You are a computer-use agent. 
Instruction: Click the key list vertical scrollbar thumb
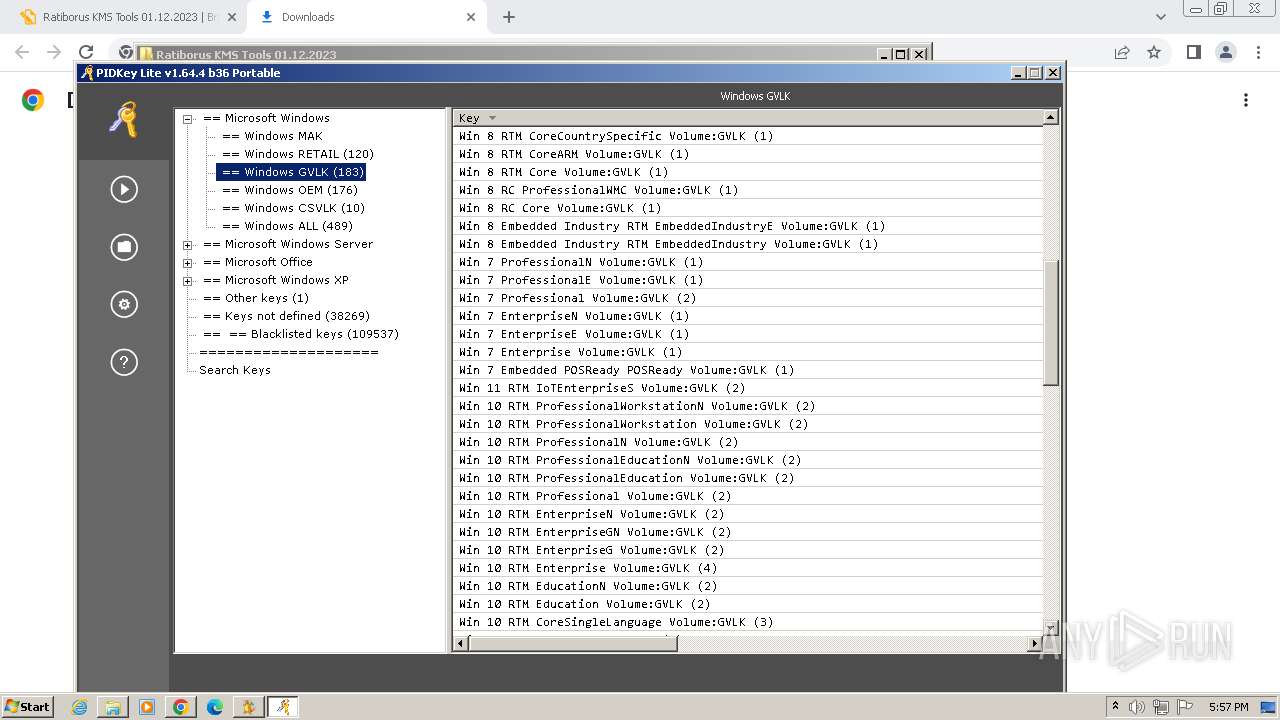[1051, 322]
